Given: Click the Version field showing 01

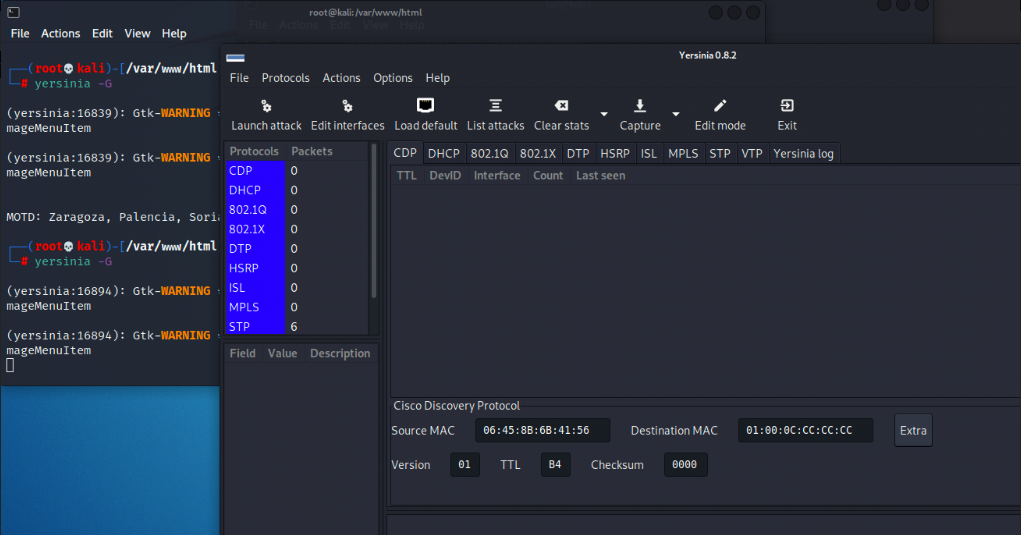Looking at the screenshot, I should [x=464, y=465].
